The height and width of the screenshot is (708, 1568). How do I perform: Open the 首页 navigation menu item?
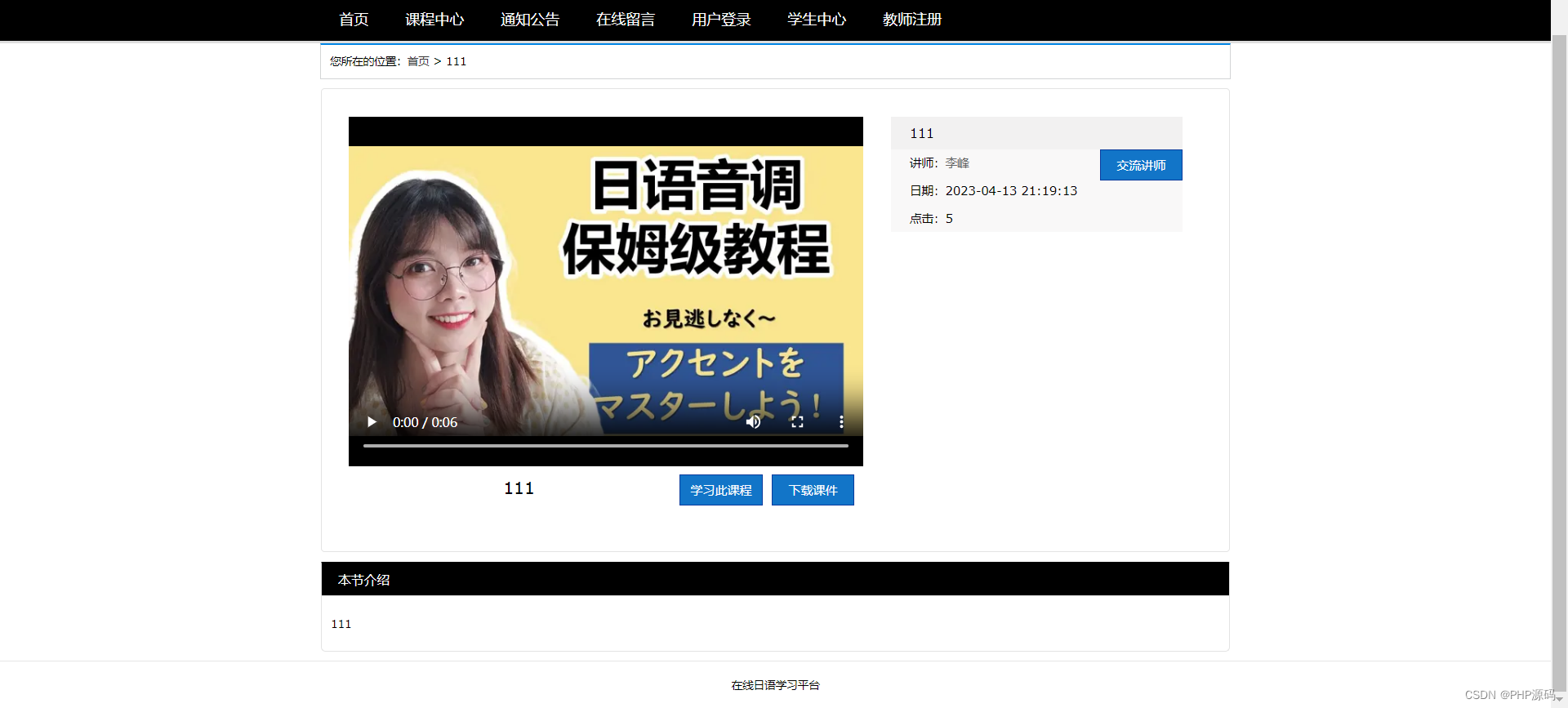pos(354,20)
